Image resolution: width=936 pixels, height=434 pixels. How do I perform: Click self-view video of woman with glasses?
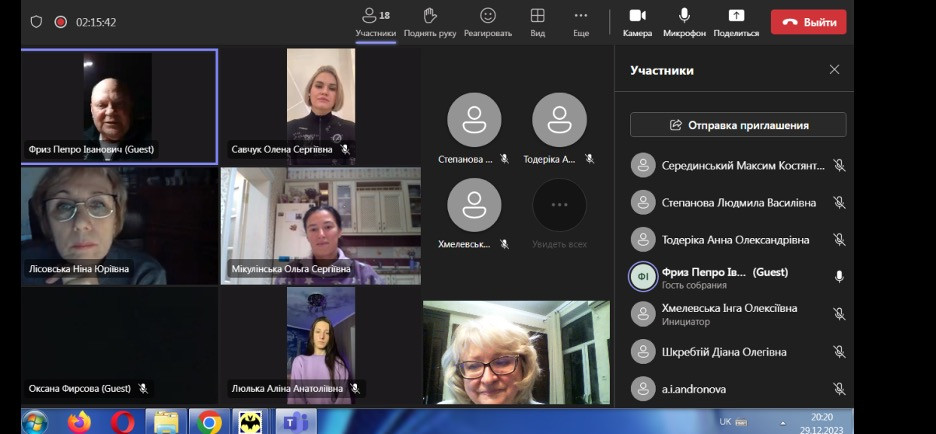[516, 352]
